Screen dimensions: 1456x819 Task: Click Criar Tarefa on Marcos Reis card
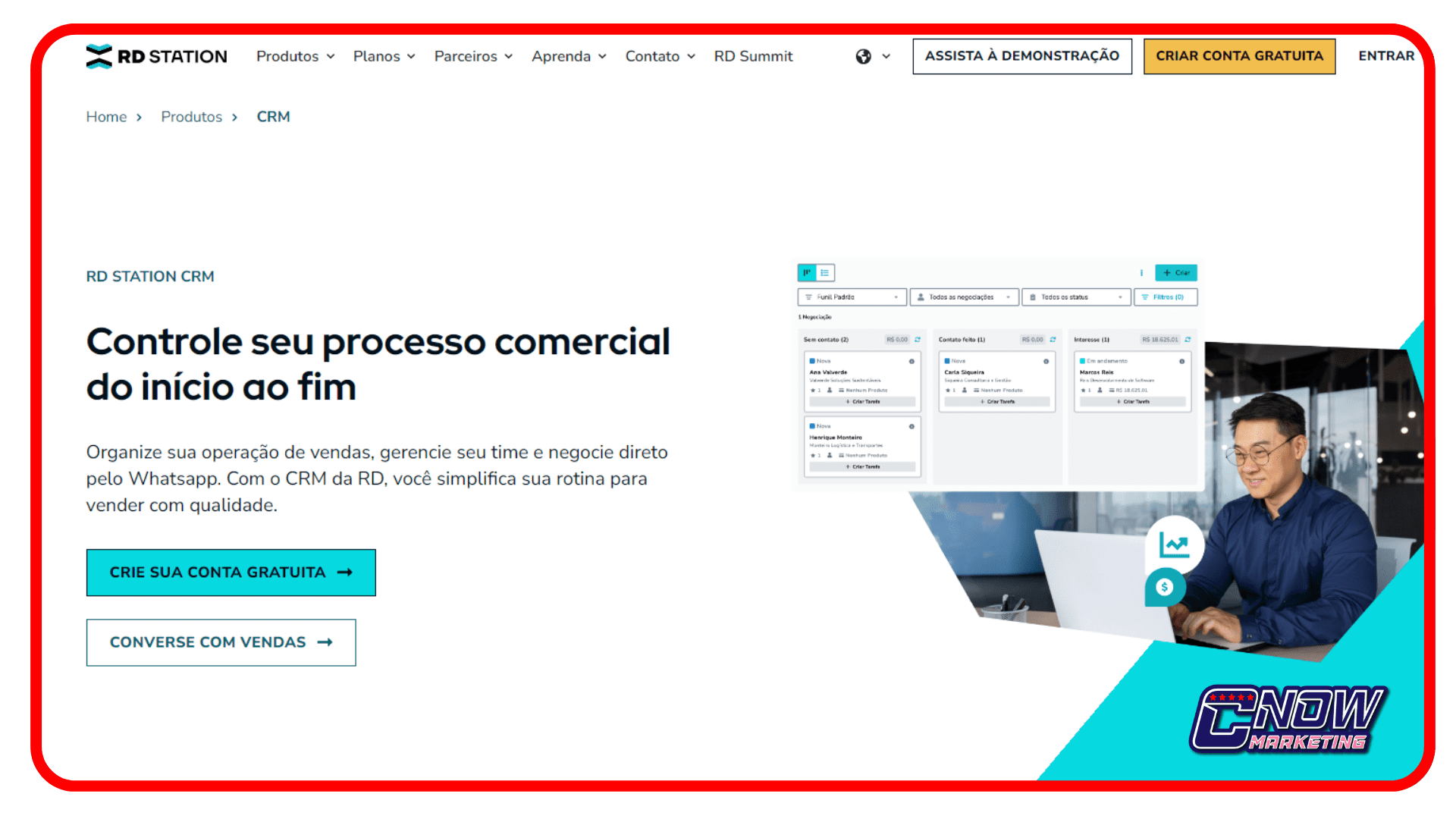click(1133, 402)
